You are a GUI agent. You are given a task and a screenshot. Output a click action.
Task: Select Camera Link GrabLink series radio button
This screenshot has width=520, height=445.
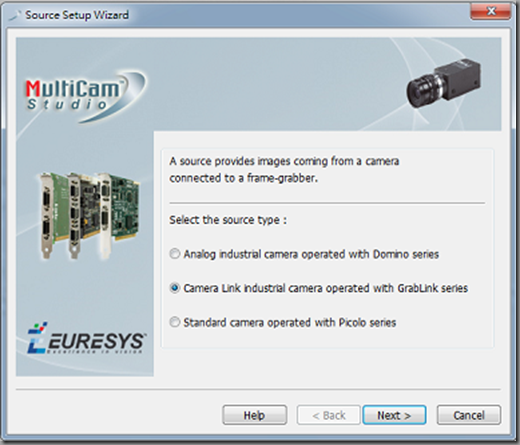(175, 288)
